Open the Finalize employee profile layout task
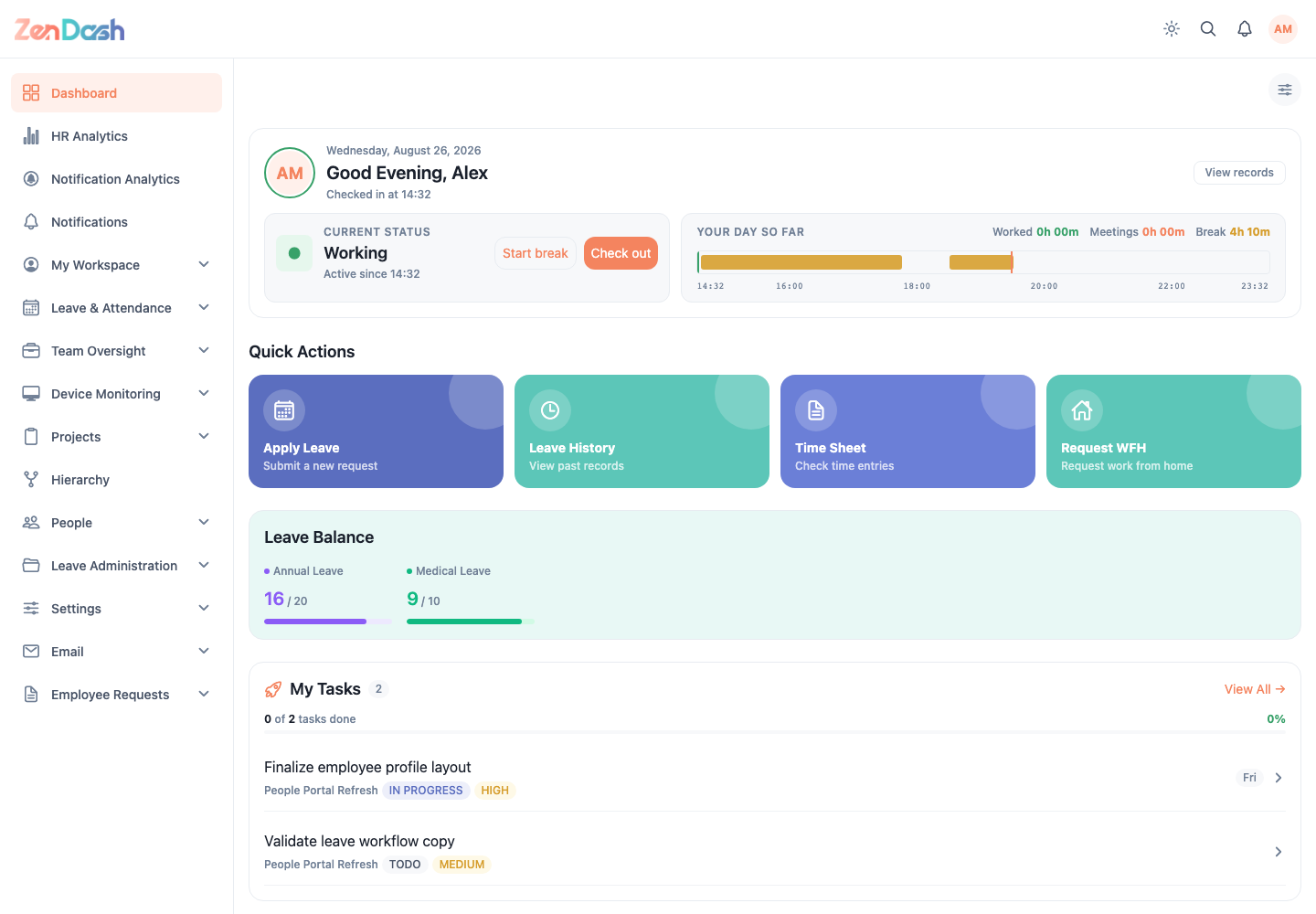This screenshot has height=914, width=1316. (x=774, y=778)
